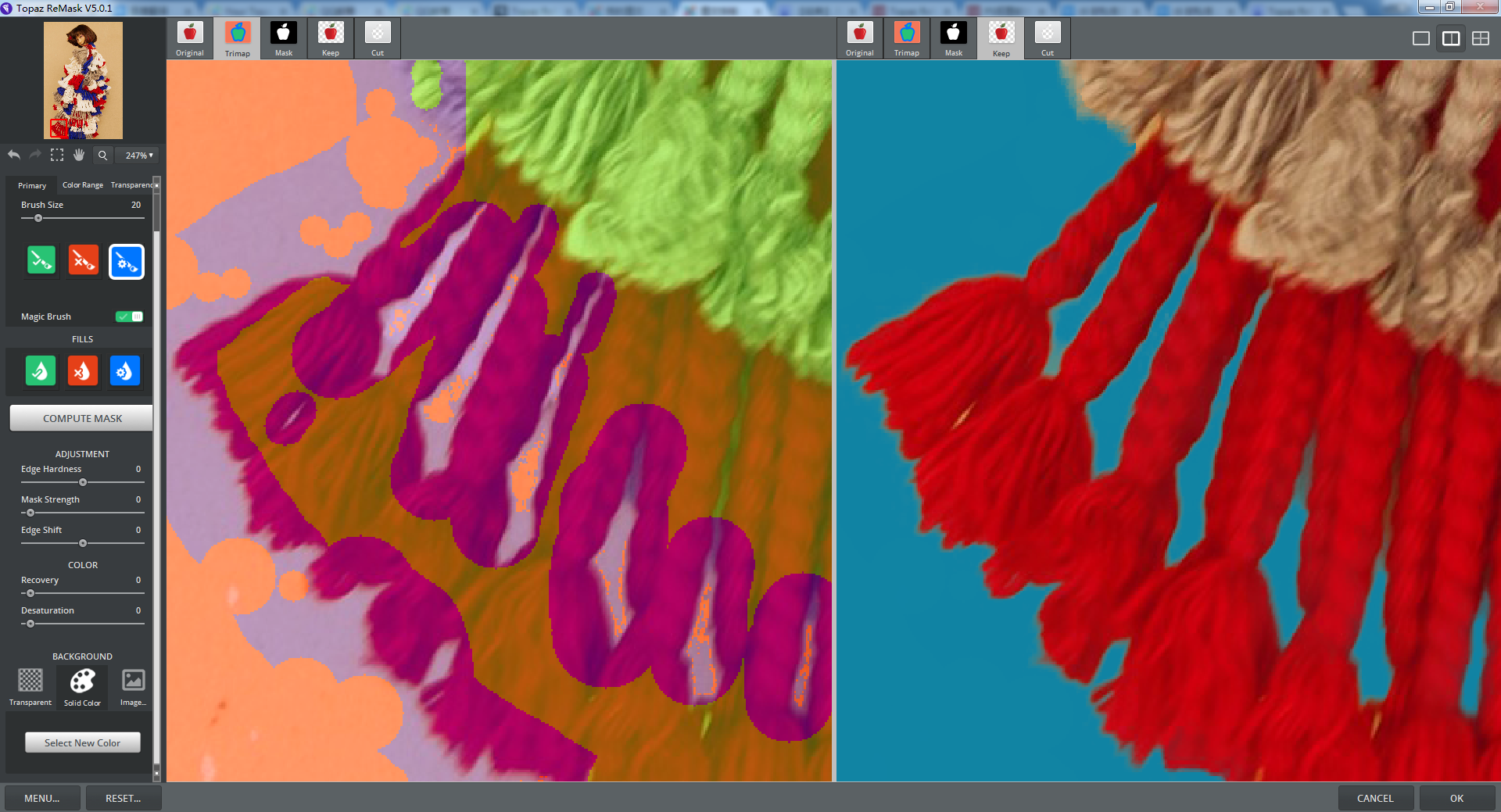Click the RESET... button
This screenshot has width=1501, height=812.
123,798
